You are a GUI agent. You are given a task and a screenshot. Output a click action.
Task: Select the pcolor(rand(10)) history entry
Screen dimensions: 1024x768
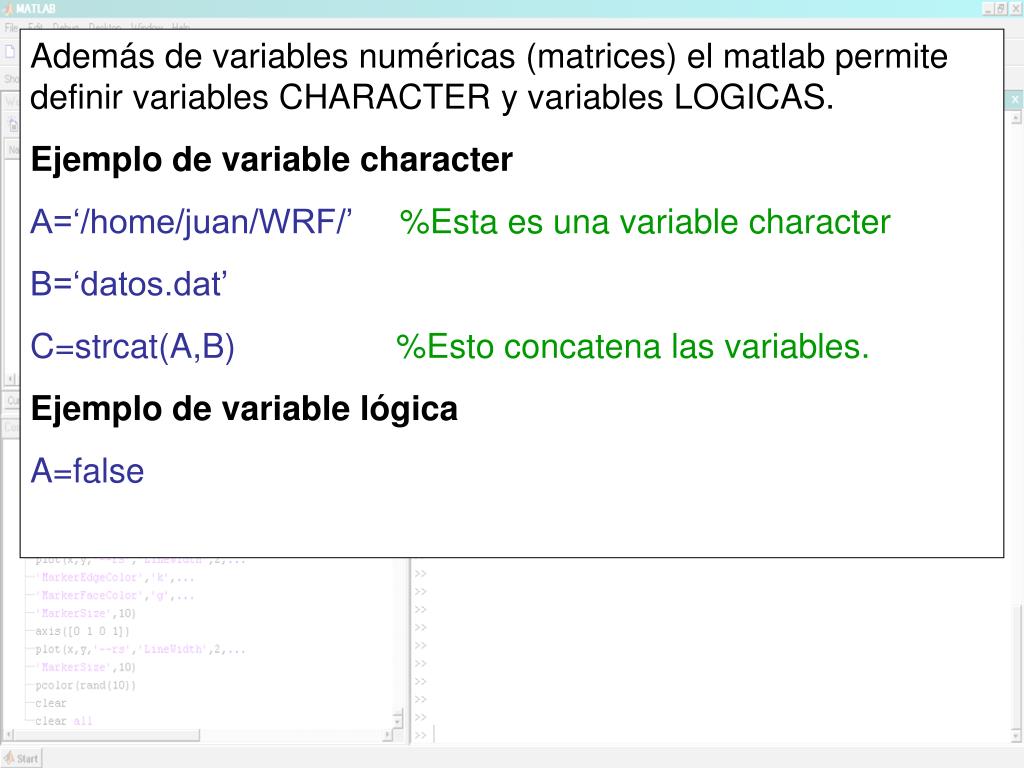[86, 685]
